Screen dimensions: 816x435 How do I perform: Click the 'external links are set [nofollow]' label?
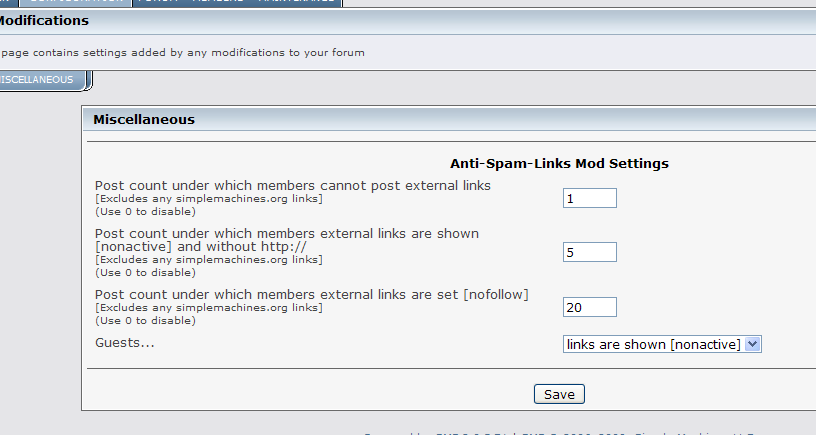tap(311, 294)
